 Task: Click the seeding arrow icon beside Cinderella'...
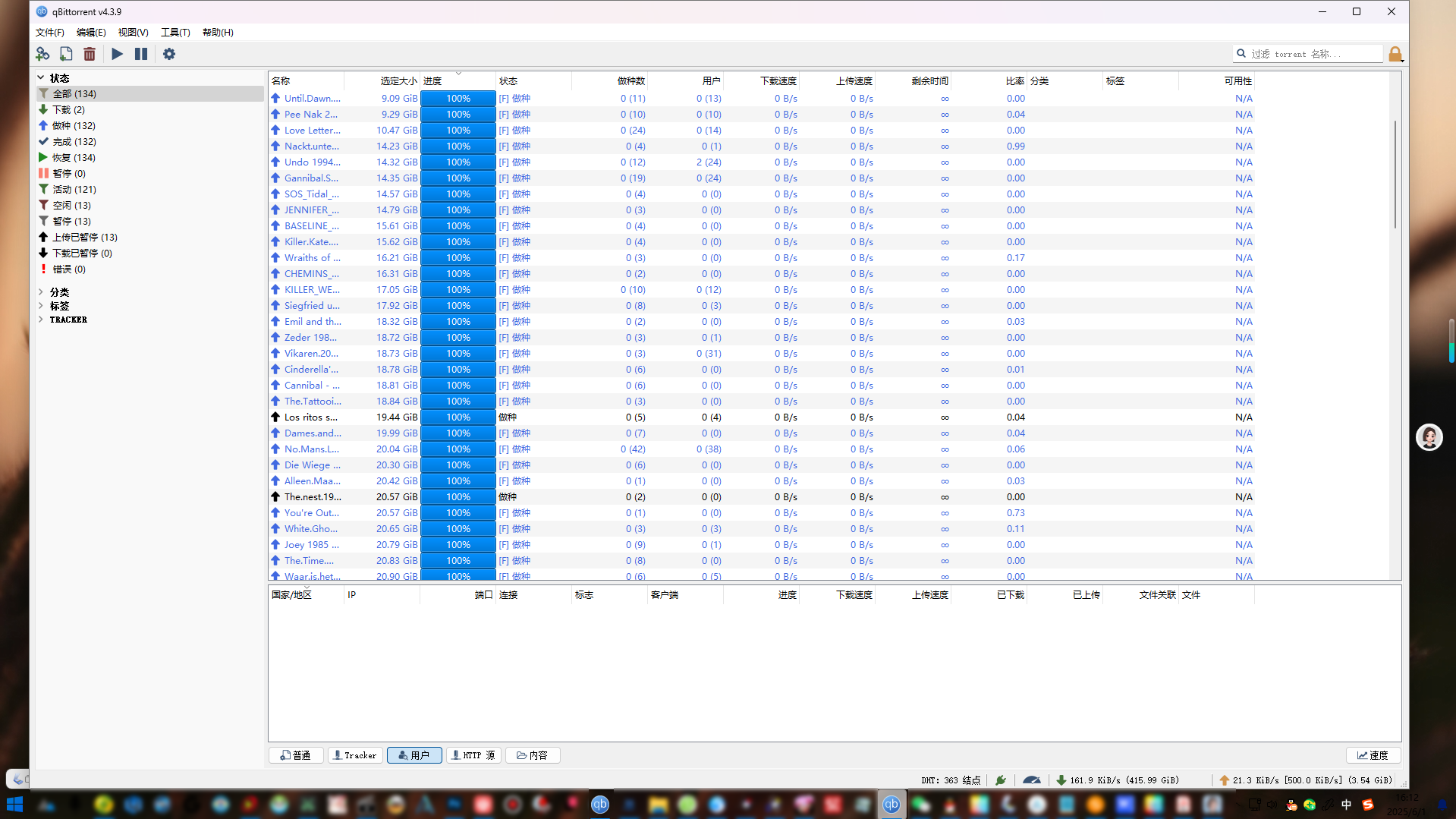(275, 369)
